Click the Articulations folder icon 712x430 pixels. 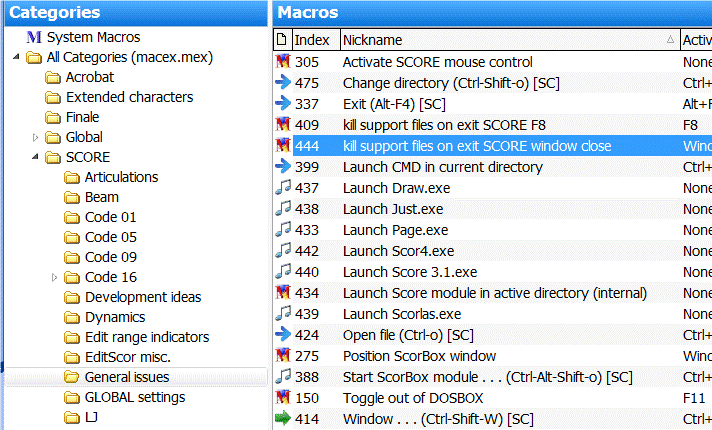[72, 178]
